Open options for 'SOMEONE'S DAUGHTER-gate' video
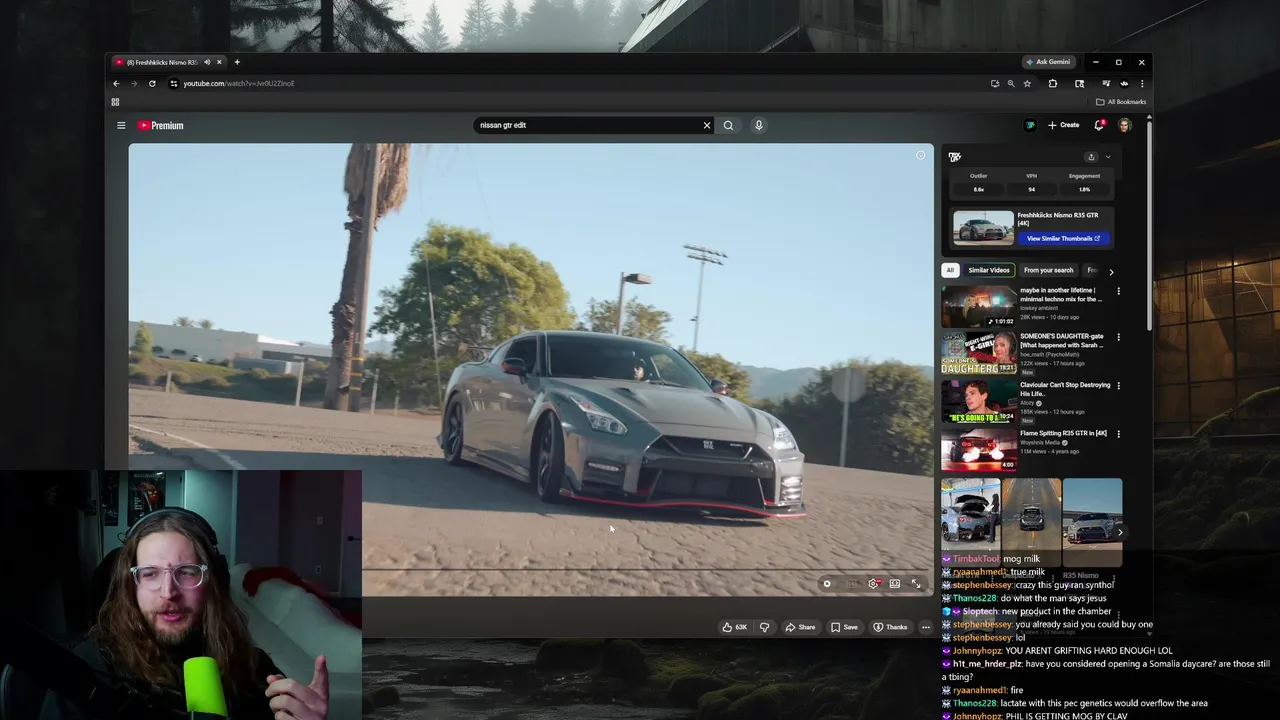The height and width of the screenshot is (720, 1280). [1118, 337]
